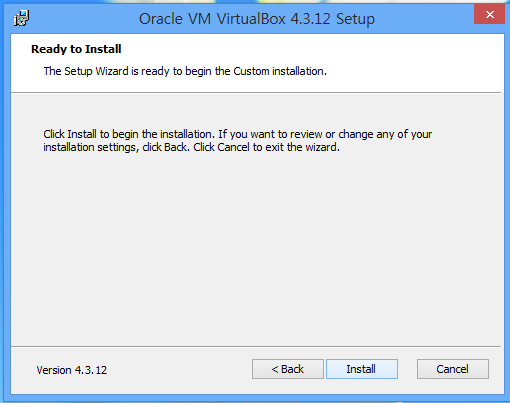Open the VirtualBox installer icon system menu
Screen dimensions: 510x403
(21, 18)
